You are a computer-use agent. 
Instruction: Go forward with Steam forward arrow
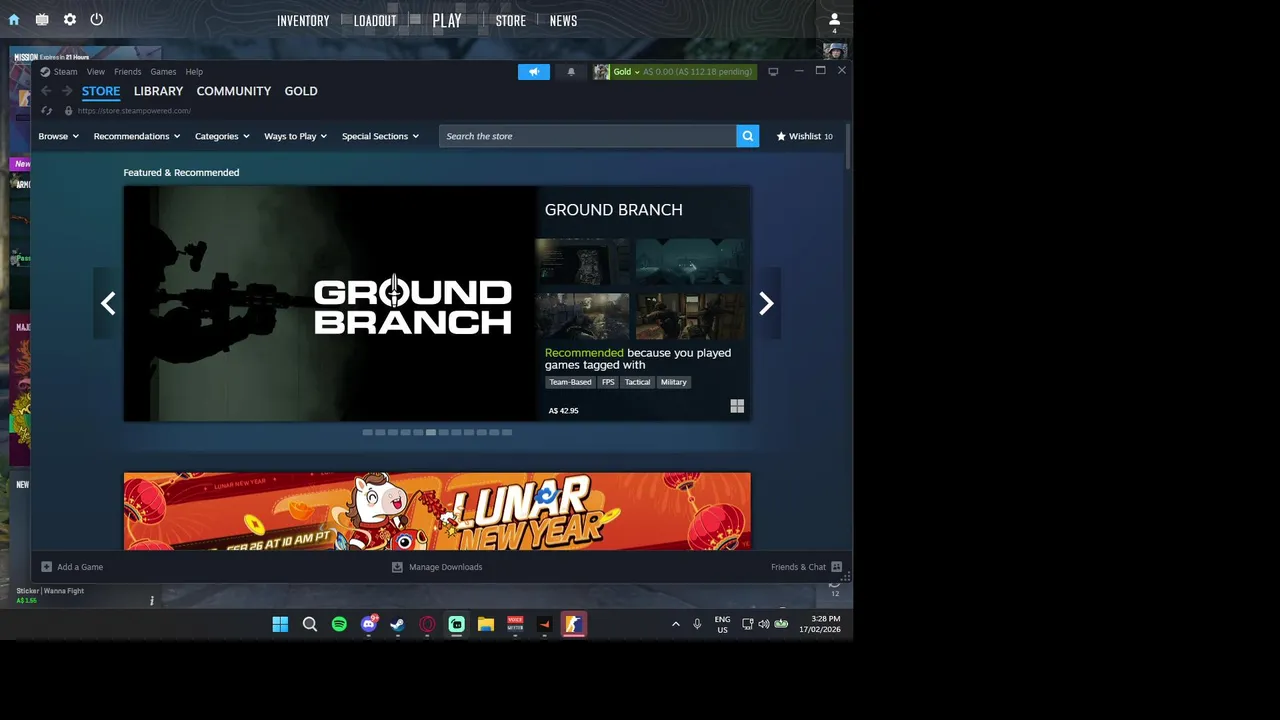pos(67,91)
